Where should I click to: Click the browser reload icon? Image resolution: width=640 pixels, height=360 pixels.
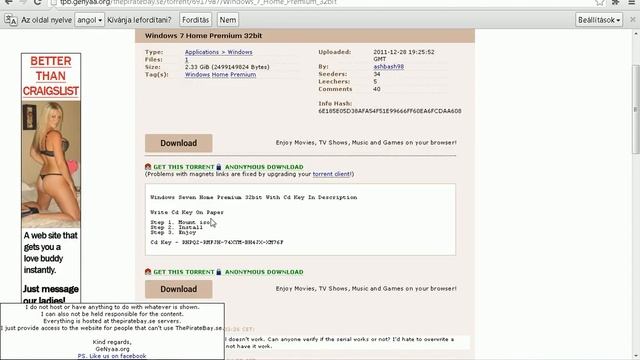point(37,2)
